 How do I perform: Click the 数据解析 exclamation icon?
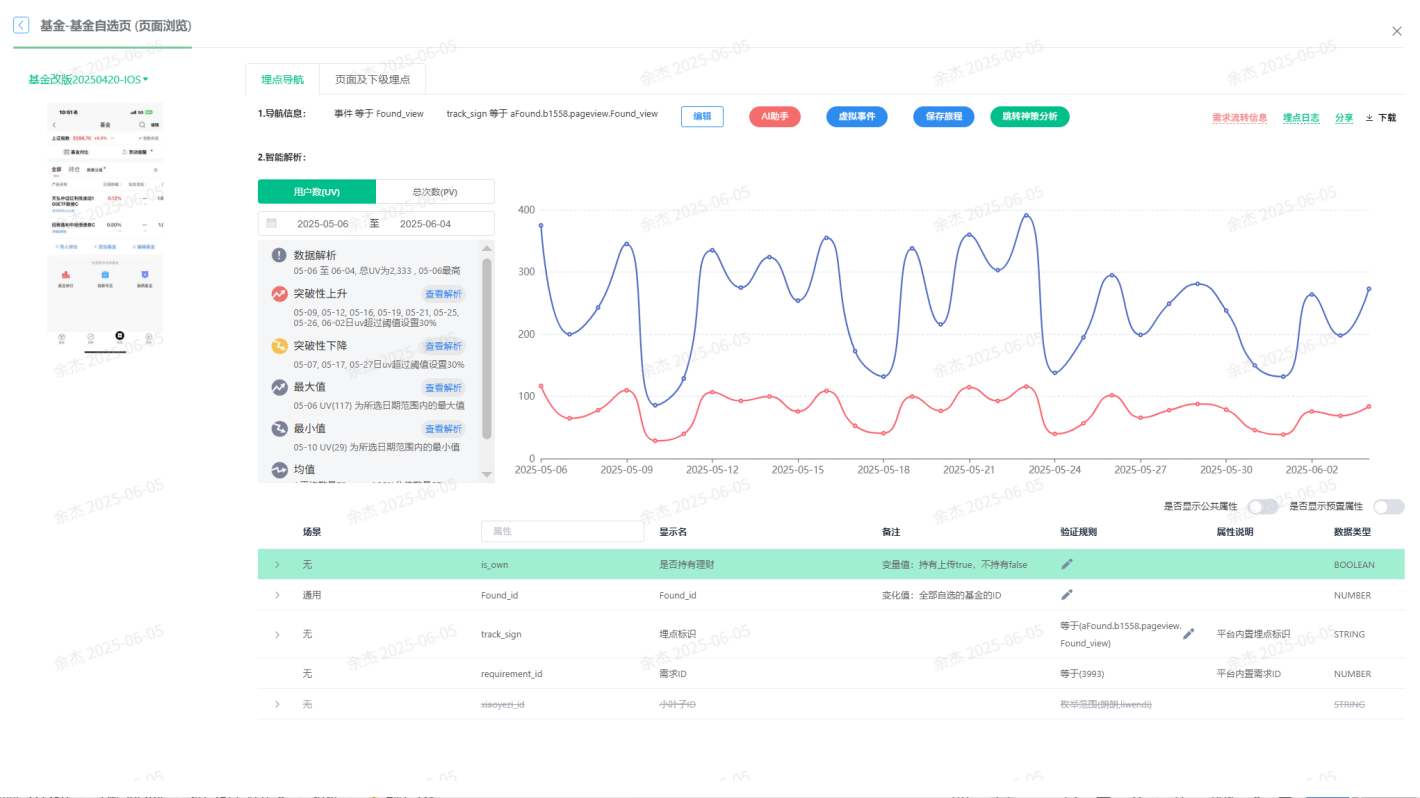[279, 255]
